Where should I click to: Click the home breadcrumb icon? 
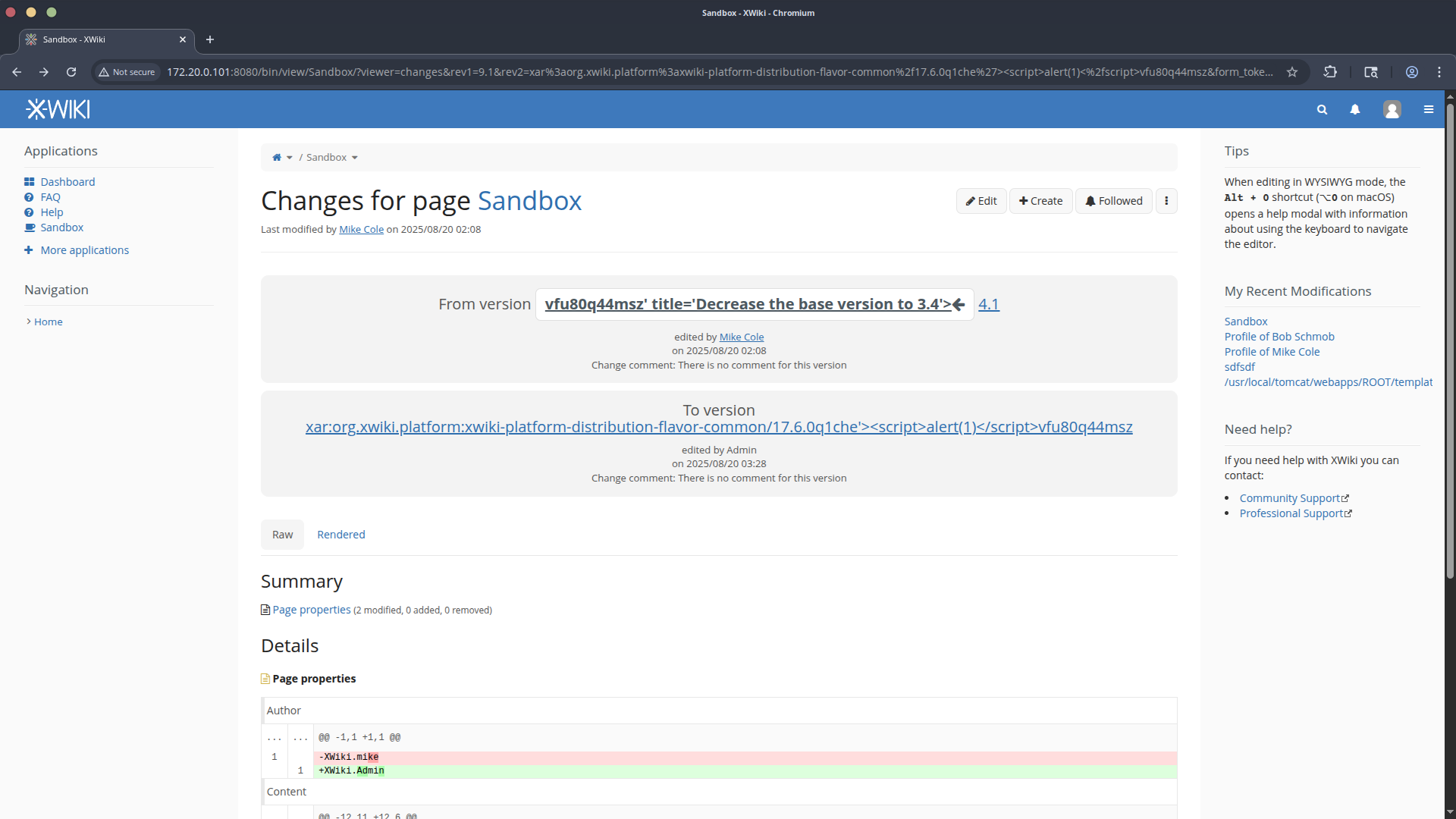[x=277, y=158]
